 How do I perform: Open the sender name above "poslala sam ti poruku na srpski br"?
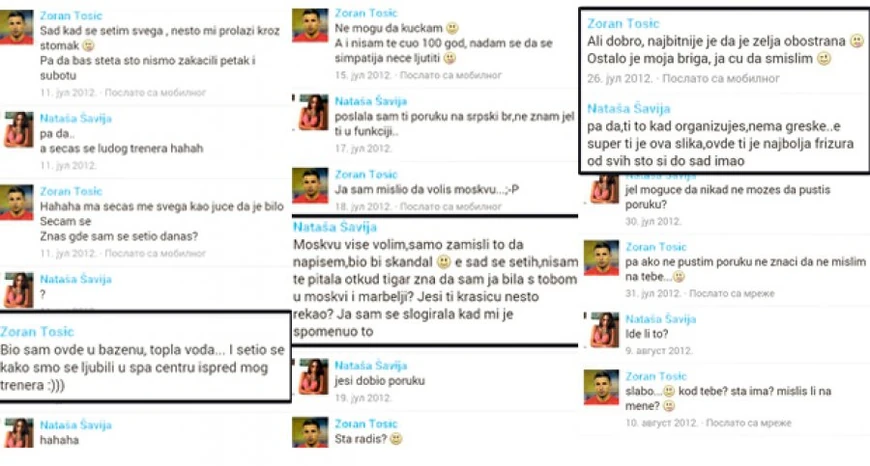coord(371,101)
